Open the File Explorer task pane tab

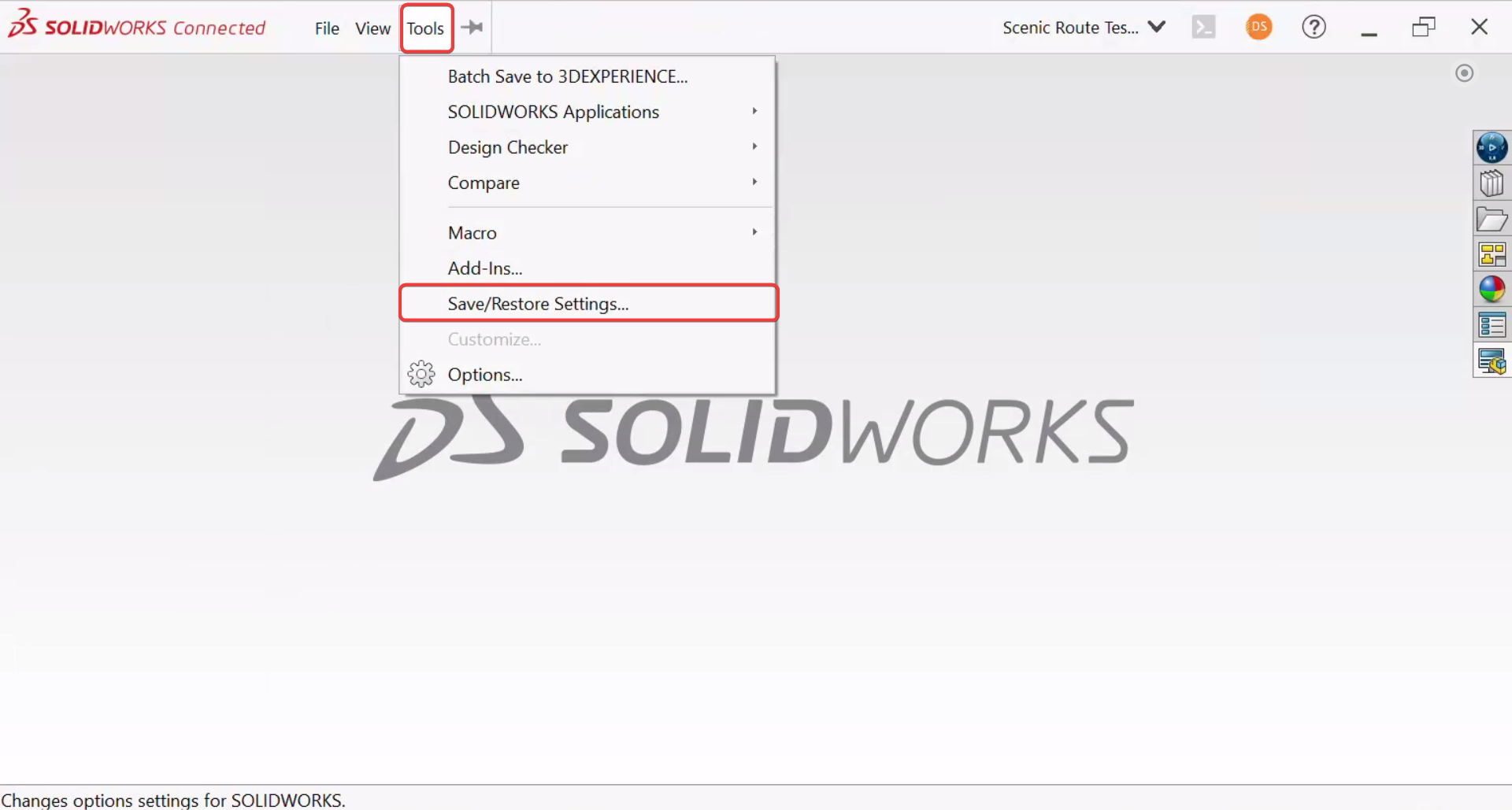click(1492, 220)
